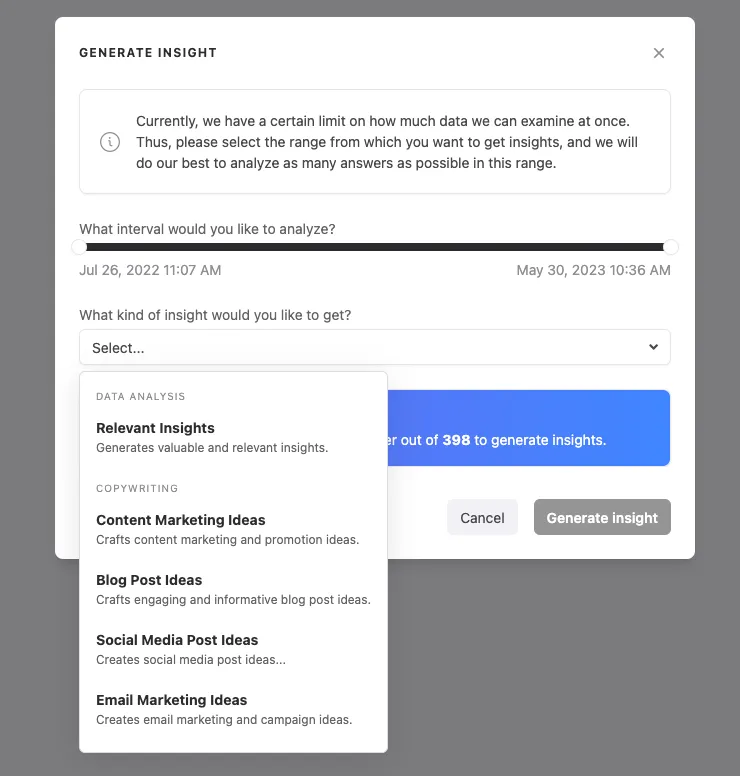Click the blue answers count banner
The height and width of the screenshot is (776, 740).
529,428
